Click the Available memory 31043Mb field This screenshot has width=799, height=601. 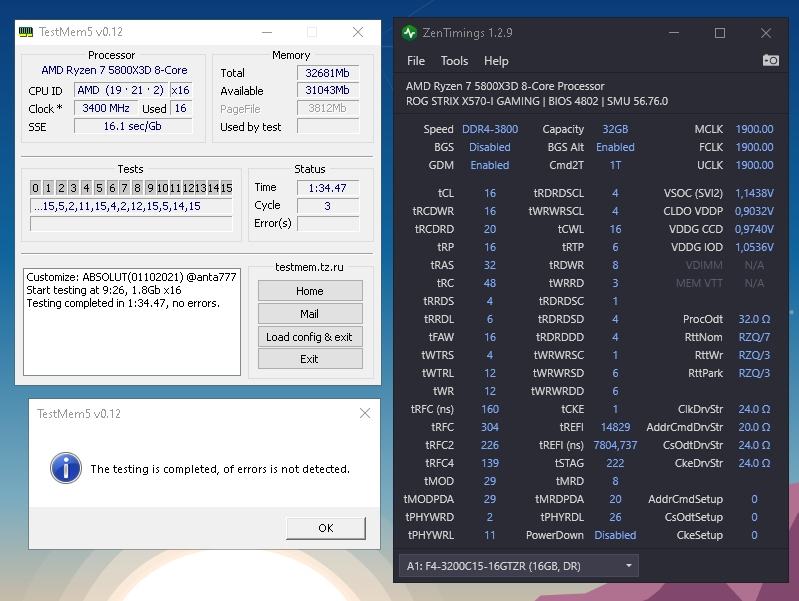[328, 90]
